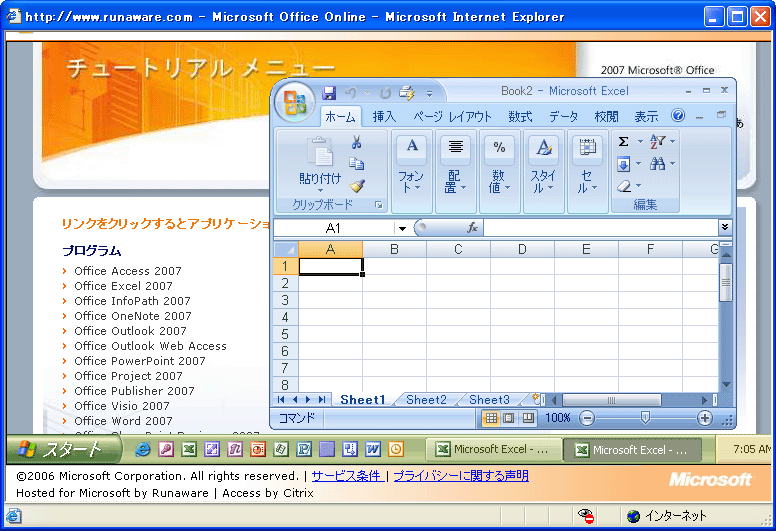Switch to Normal view in Excel status bar
The width and height of the screenshot is (776, 531).
491,418
